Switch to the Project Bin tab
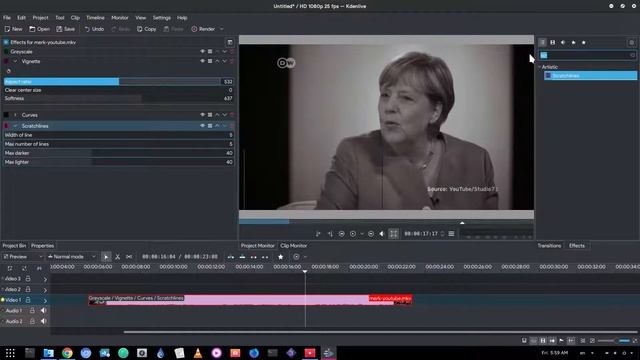Image resolution: width=640 pixels, height=360 pixels. pyautogui.click(x=14, y=246)
